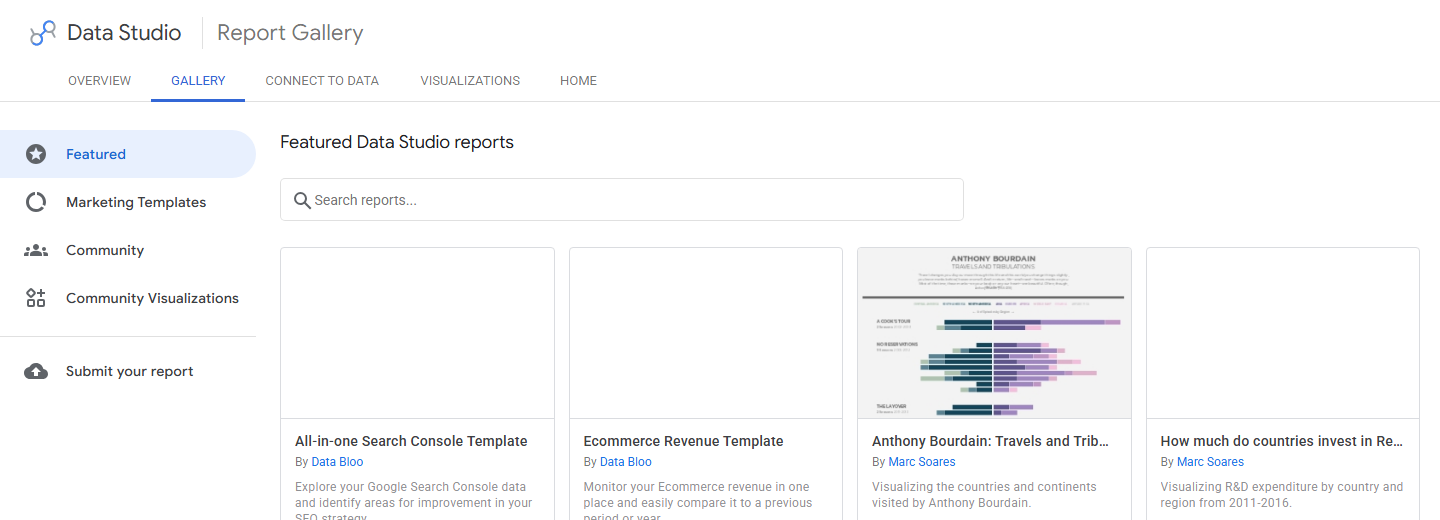Go to the Home tab
Viewport: 1440px width, 520px height.
(x=578, y=81)
